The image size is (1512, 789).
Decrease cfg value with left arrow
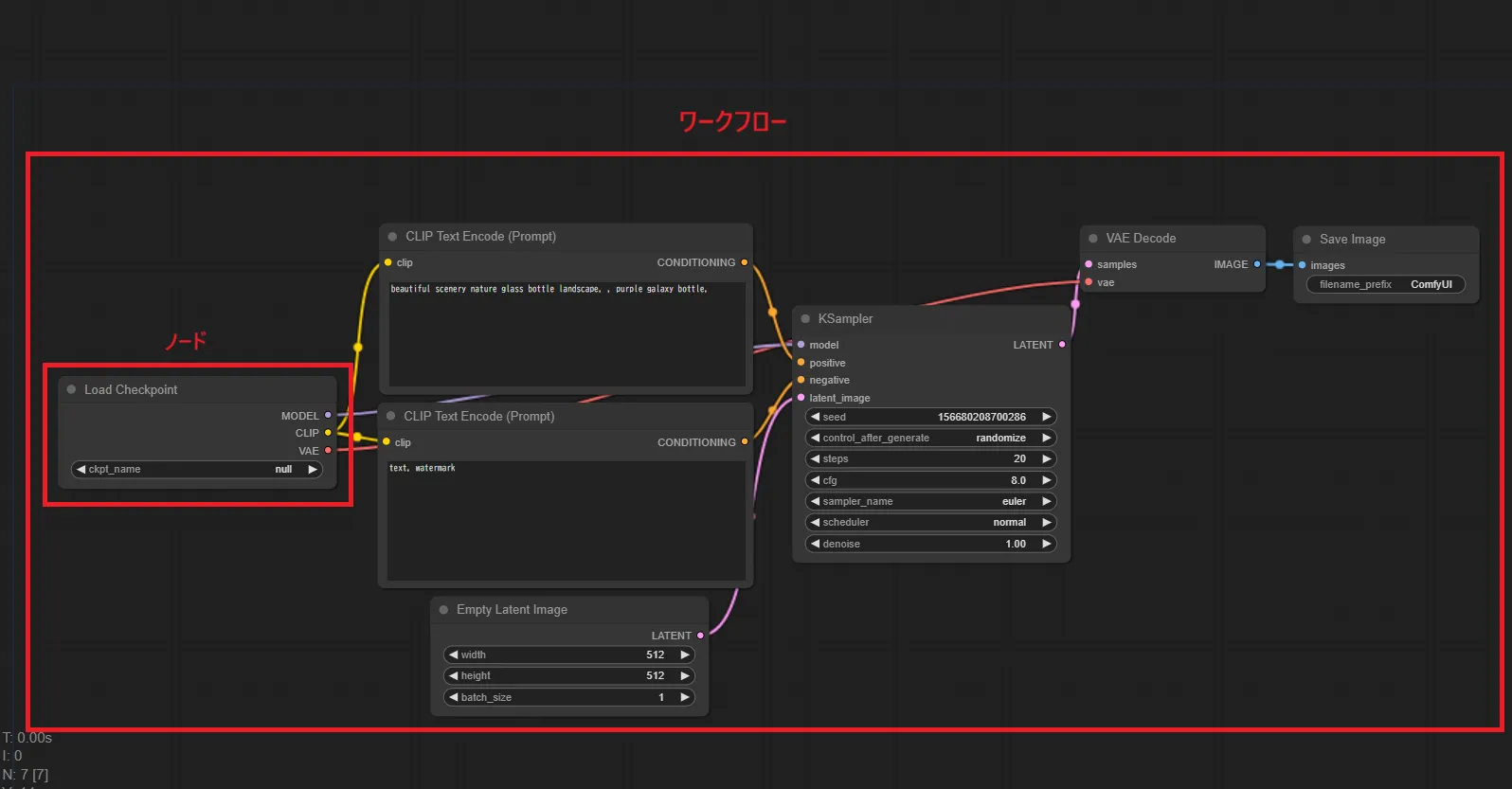[x=815, y=480]
